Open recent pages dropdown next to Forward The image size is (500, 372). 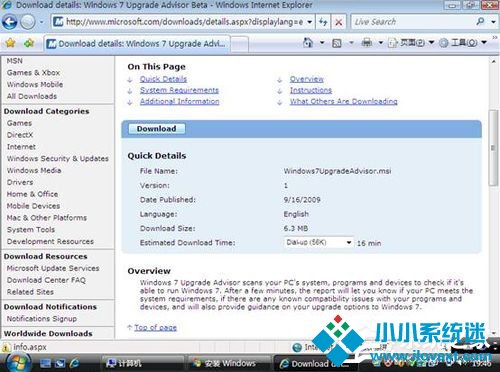[x=42, y=22]
